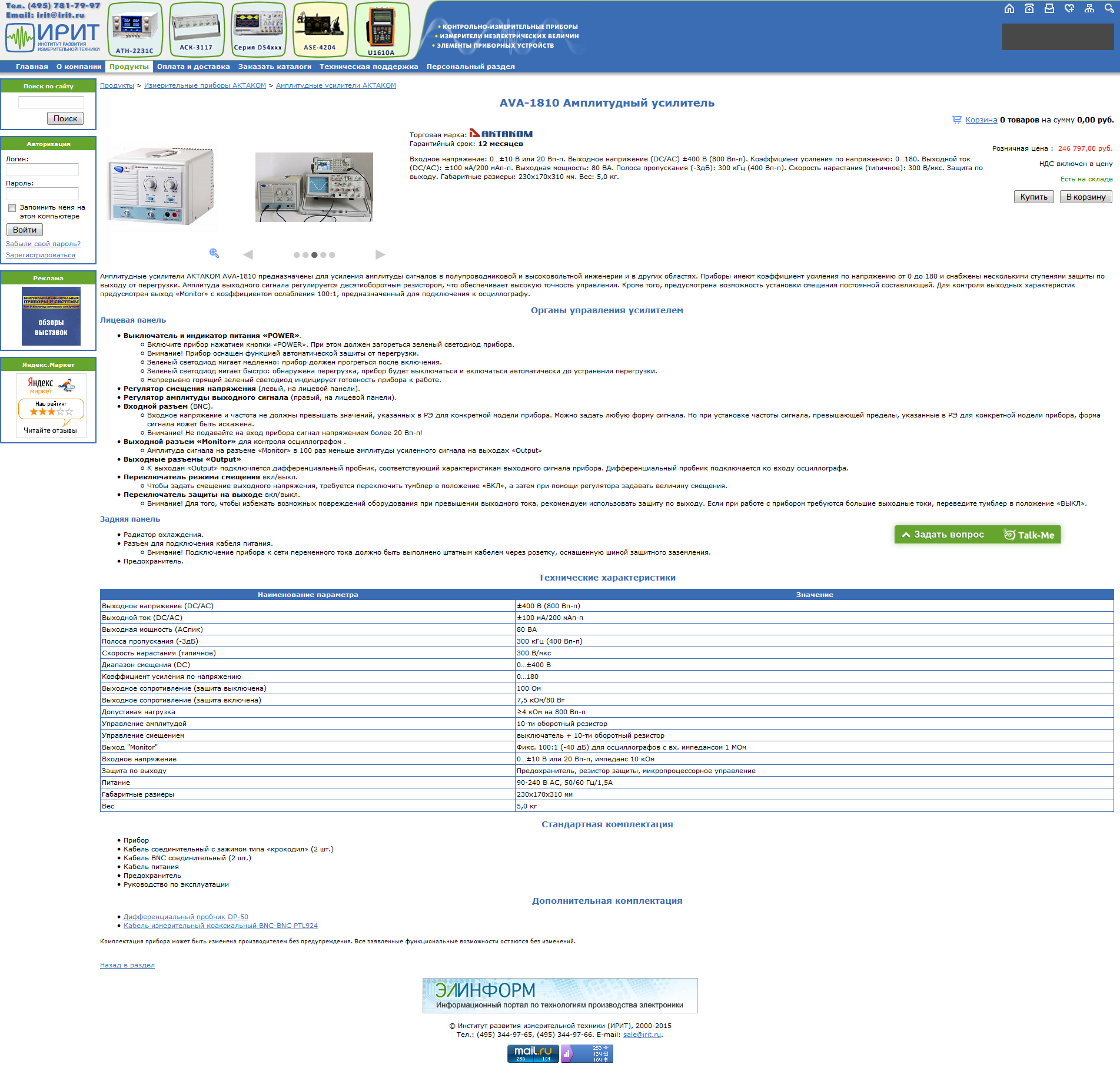Open the ATH-2231C product banner
This screenshot has width=1120, height=1074.
coord(135,29)
